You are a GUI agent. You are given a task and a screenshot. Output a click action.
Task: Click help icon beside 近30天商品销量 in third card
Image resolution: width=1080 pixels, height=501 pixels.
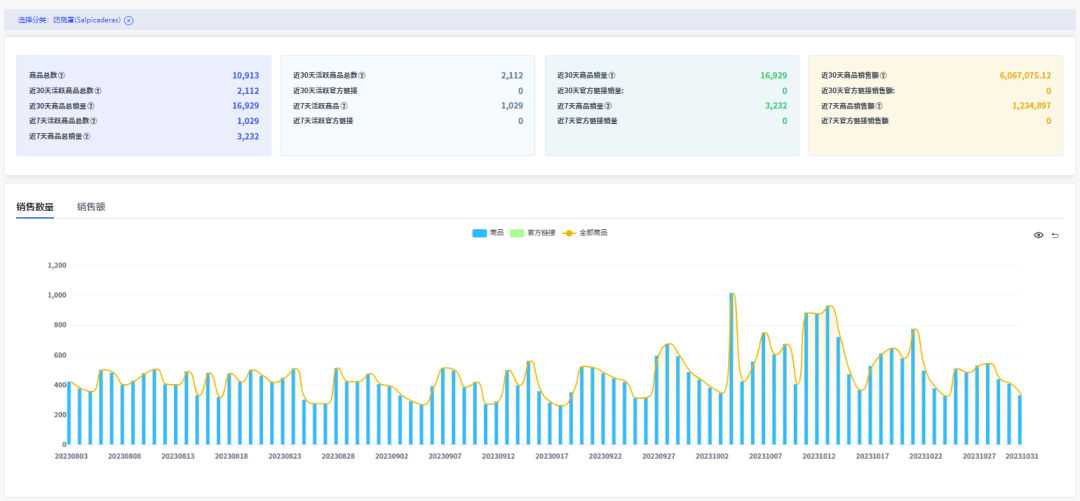[x=612, y=75]
